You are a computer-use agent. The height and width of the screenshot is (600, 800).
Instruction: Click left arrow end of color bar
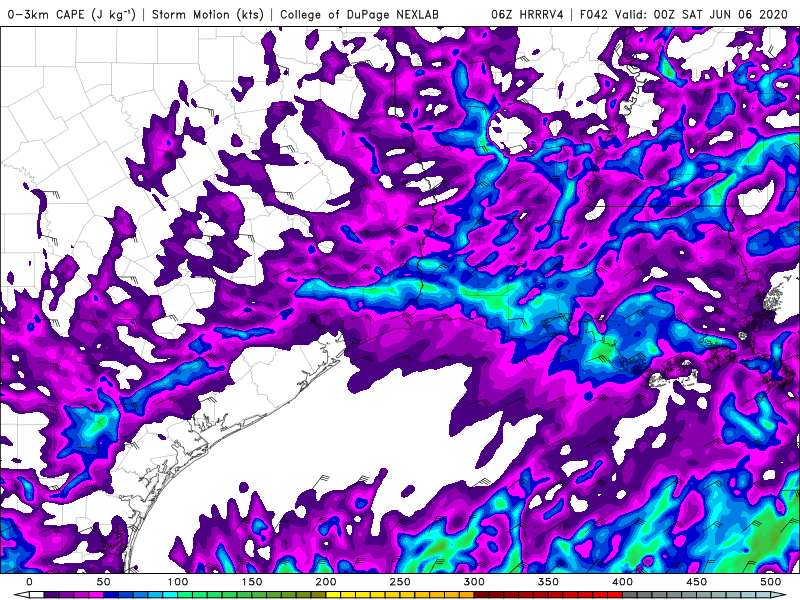21,594
